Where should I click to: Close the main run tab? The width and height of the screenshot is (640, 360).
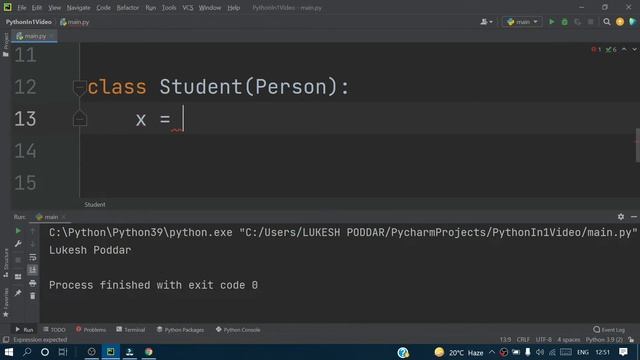[x=64, y=217]
